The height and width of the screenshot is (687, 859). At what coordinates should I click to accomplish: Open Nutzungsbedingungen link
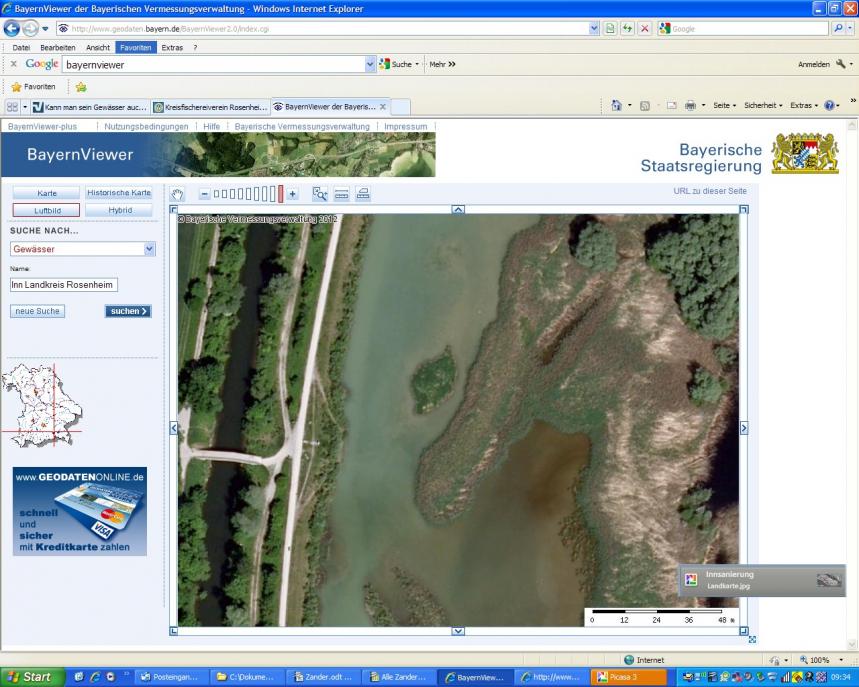[146, 127]
